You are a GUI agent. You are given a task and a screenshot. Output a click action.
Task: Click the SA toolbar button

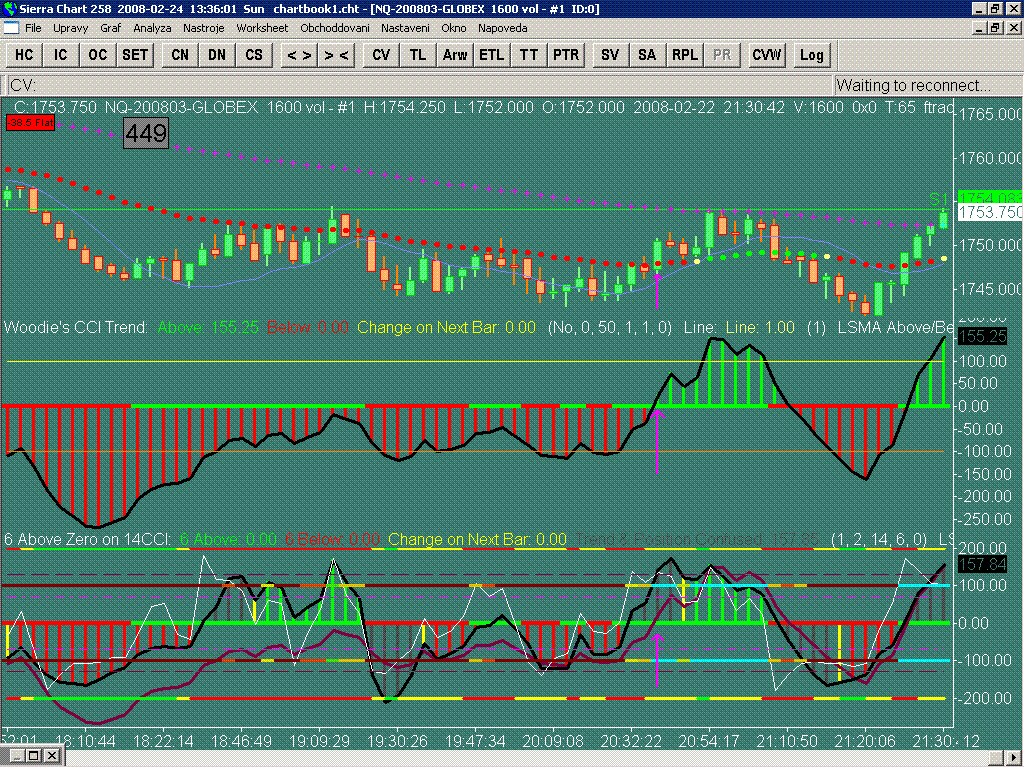pos(647,55)
